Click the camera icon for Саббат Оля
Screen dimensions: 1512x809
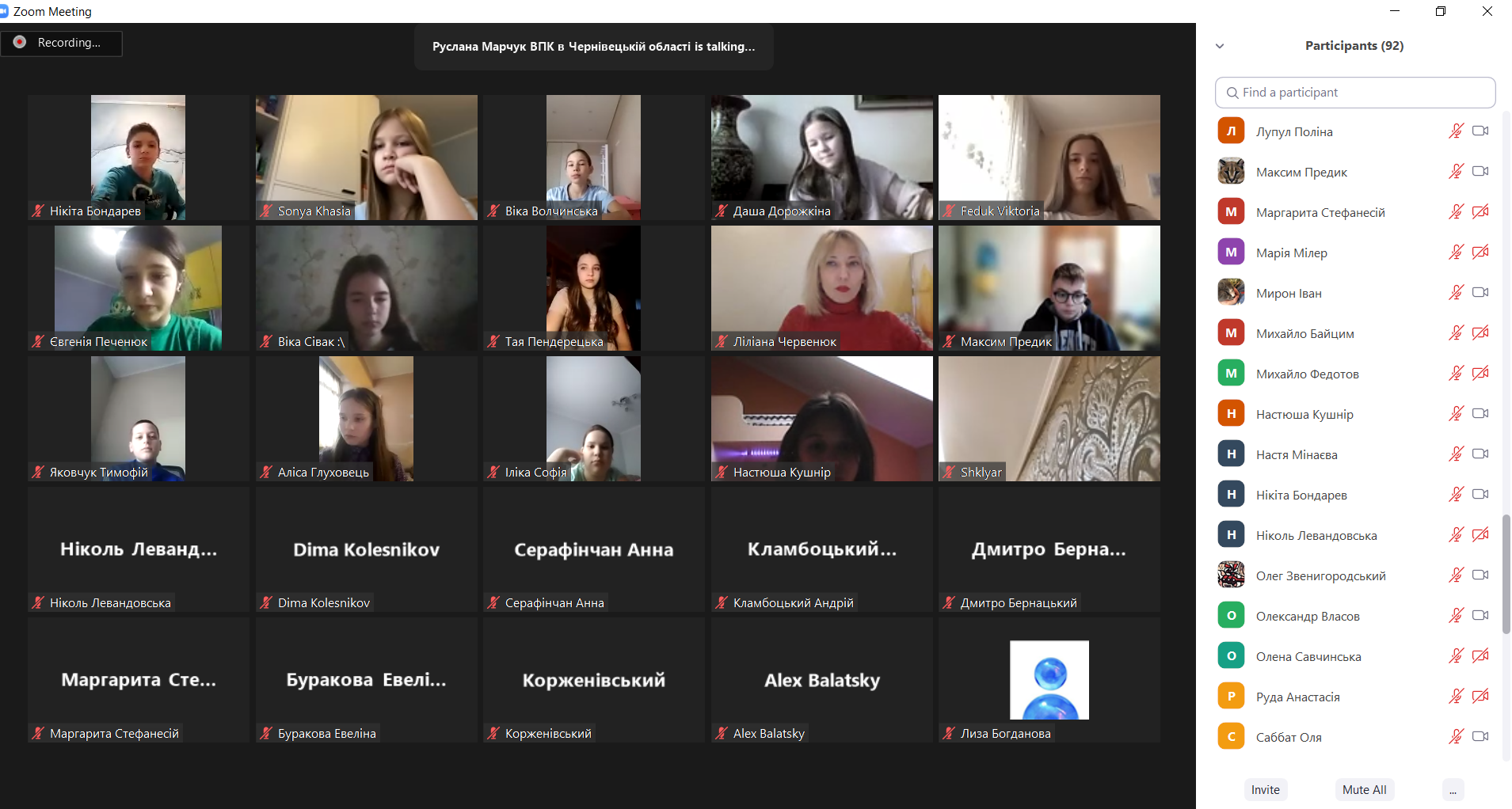pos(1480,737)
